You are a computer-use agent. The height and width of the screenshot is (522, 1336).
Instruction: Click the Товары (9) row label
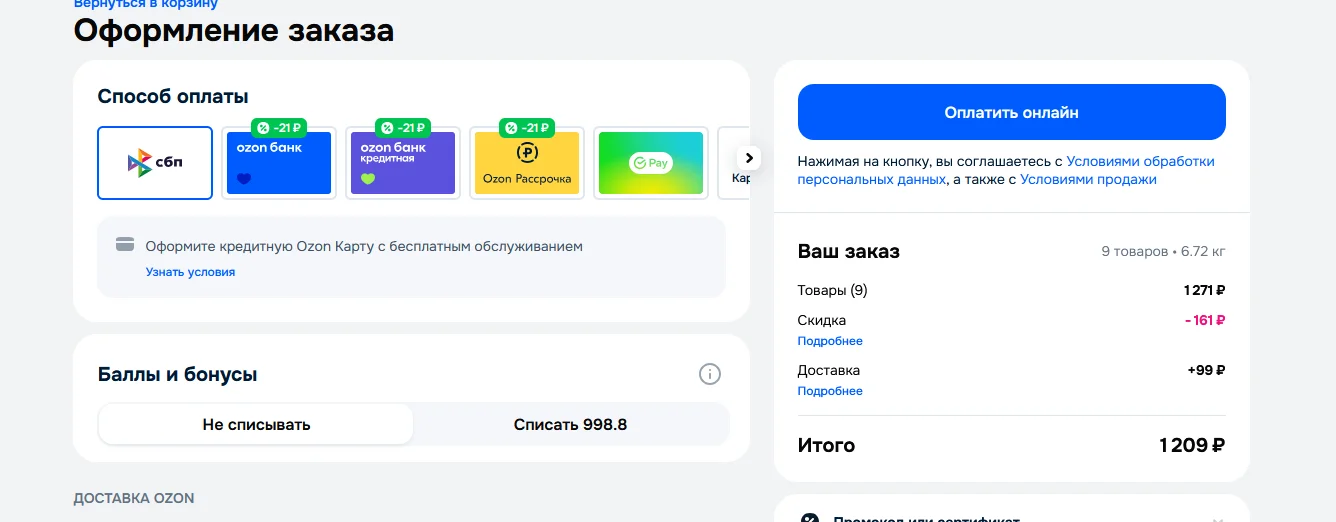(832, 291)
